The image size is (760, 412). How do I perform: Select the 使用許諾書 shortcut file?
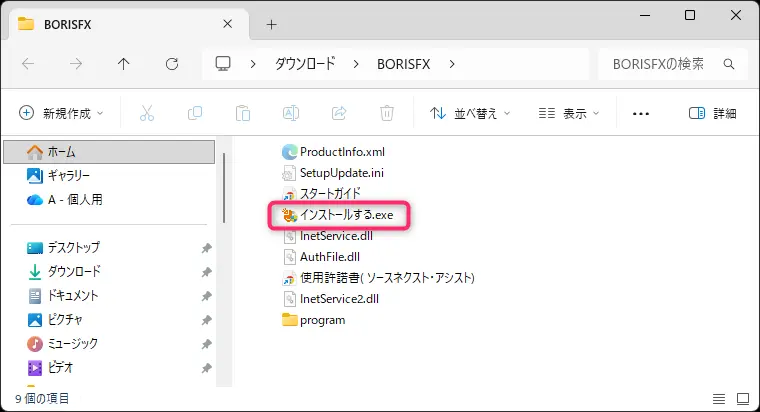point(379,278)
